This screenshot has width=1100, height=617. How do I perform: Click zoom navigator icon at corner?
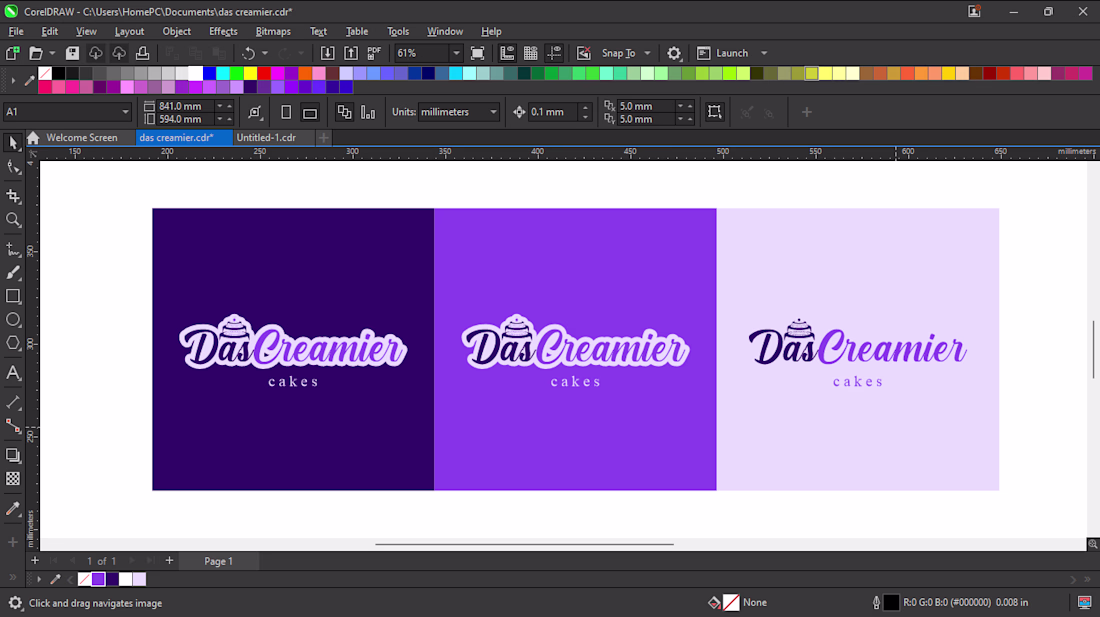(1092, 544)
